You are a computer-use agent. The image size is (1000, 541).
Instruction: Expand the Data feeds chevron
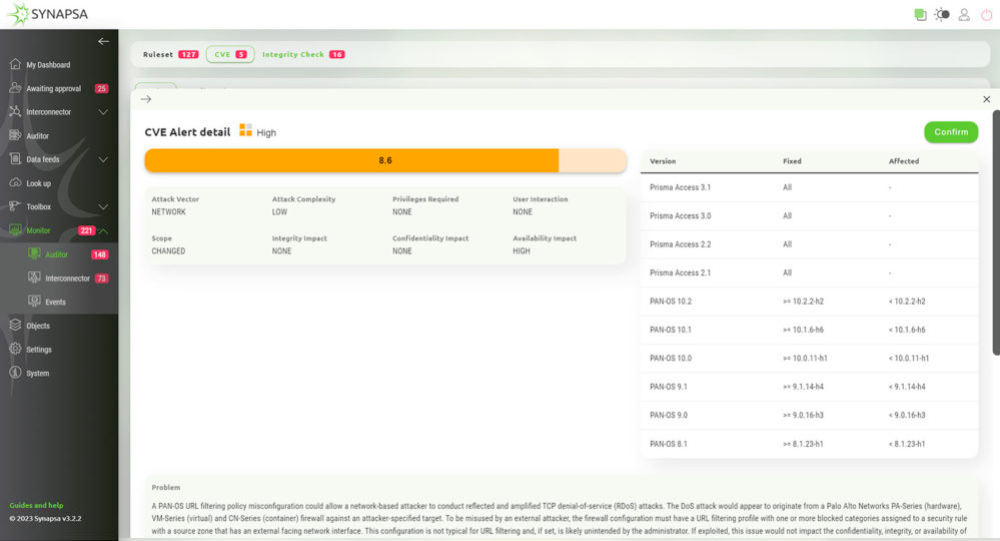pos(103,159)
